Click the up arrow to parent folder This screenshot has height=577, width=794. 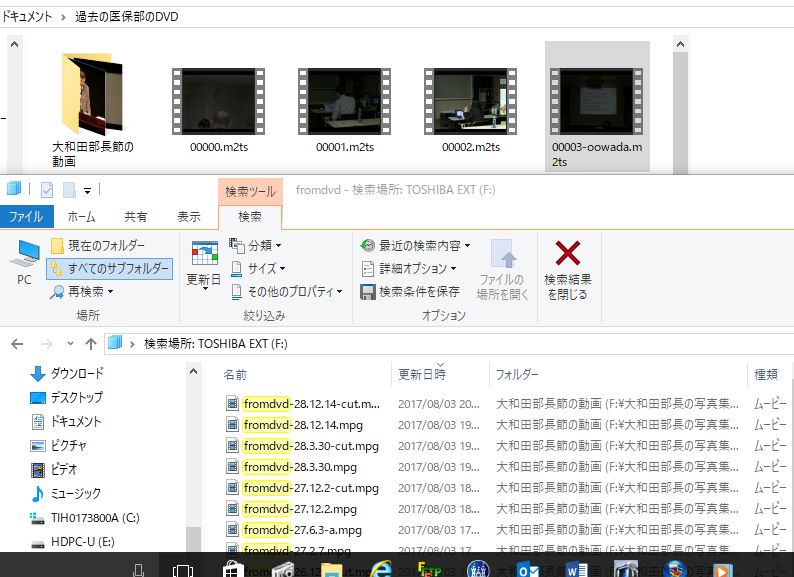click(x=91, y=343)
